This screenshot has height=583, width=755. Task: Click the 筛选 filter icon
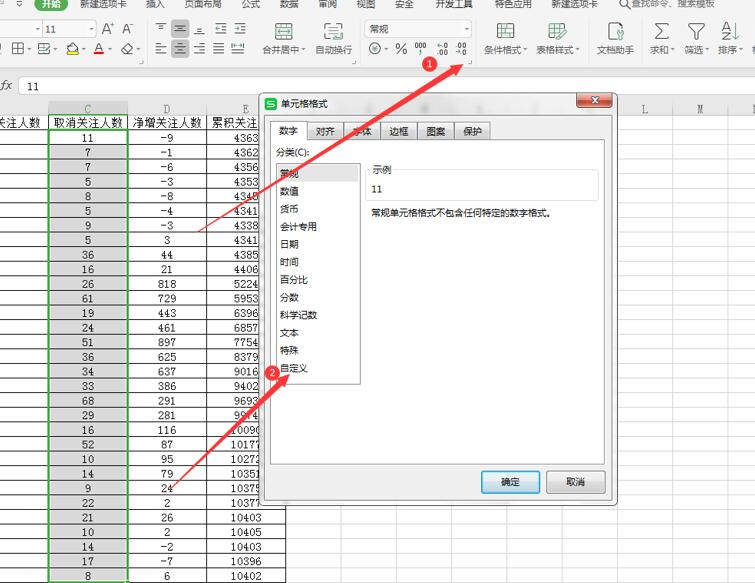coord(696,31)
